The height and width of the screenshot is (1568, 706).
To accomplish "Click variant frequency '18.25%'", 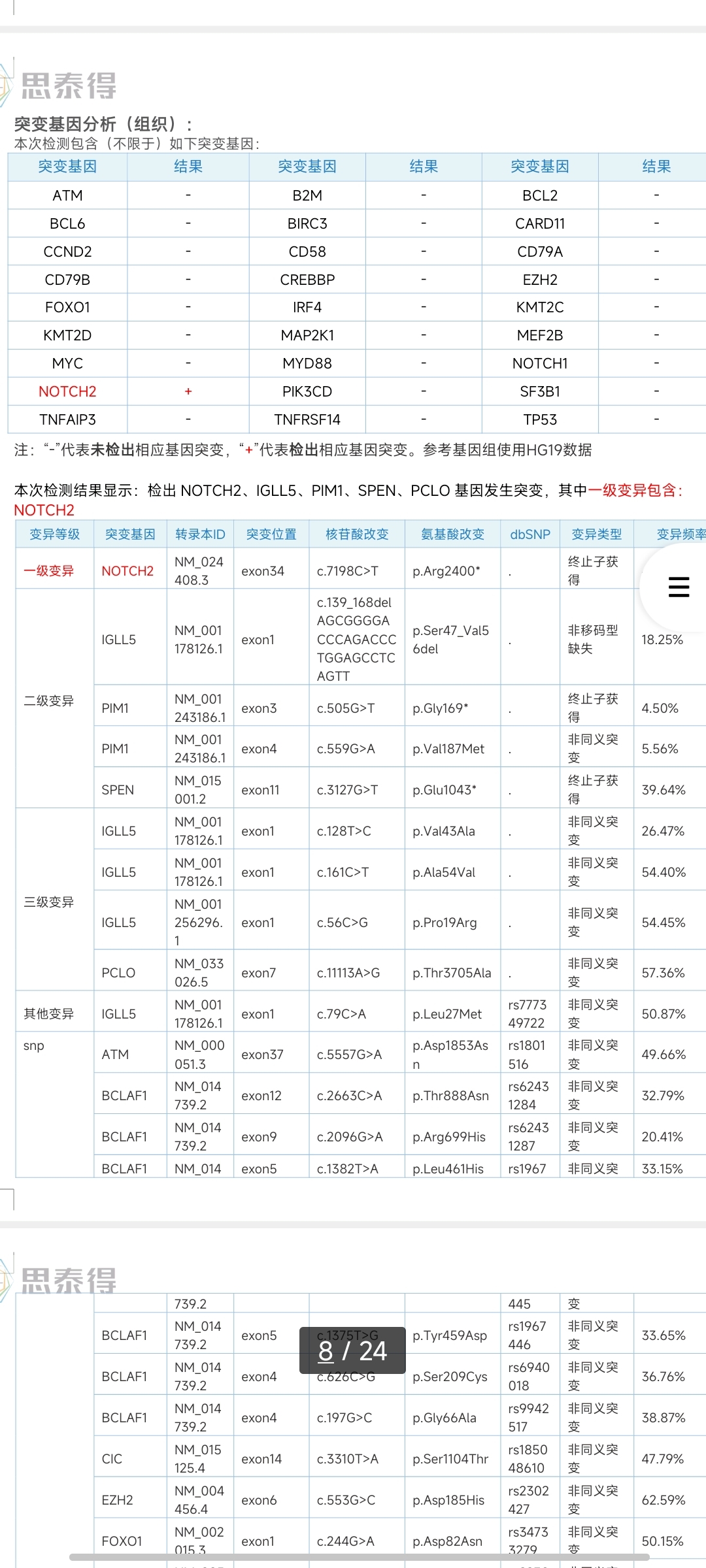I will pyautogui.click(x=662, y=640).
